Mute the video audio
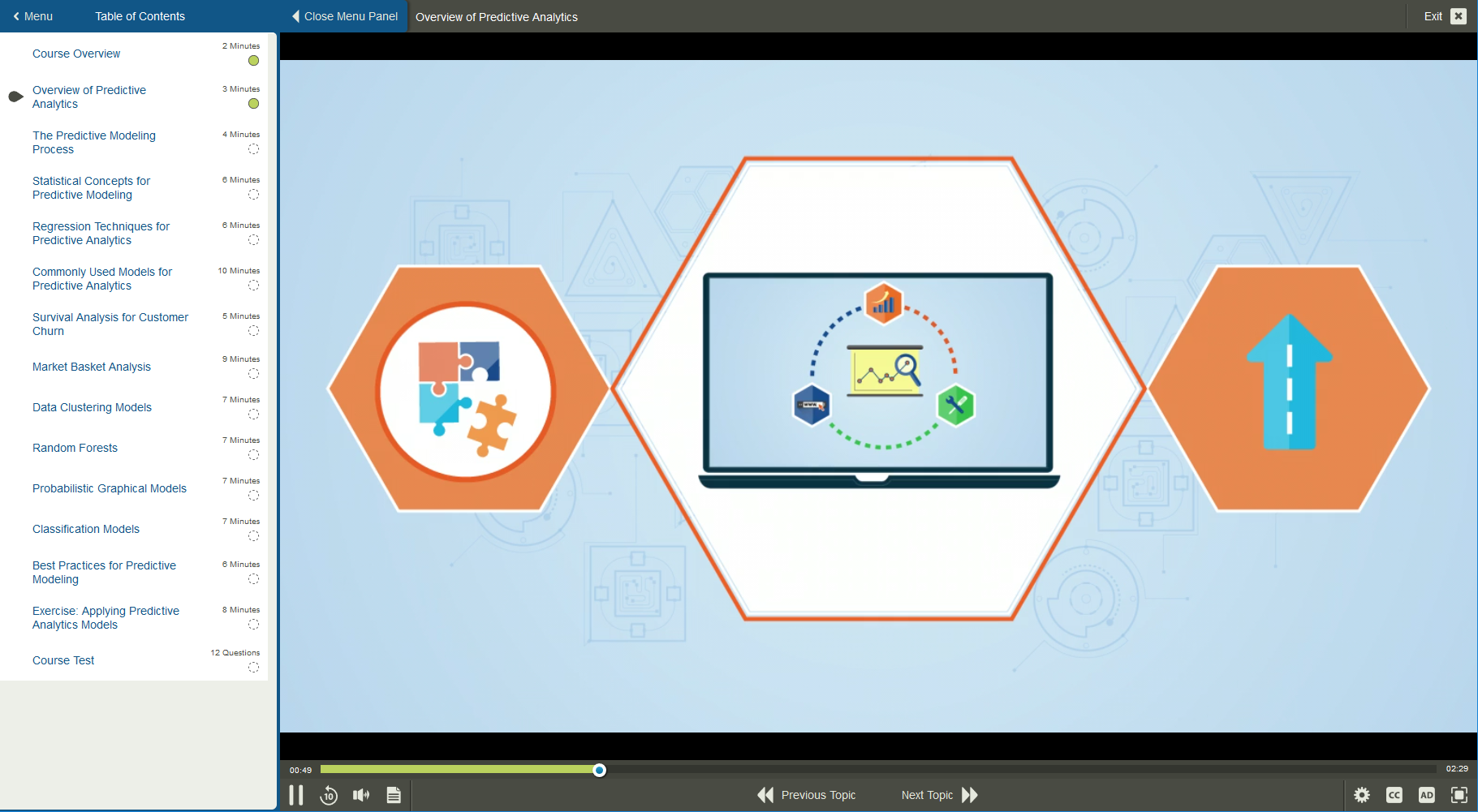The height and width of the screenshot is (812, 1478). pos(361,795)
